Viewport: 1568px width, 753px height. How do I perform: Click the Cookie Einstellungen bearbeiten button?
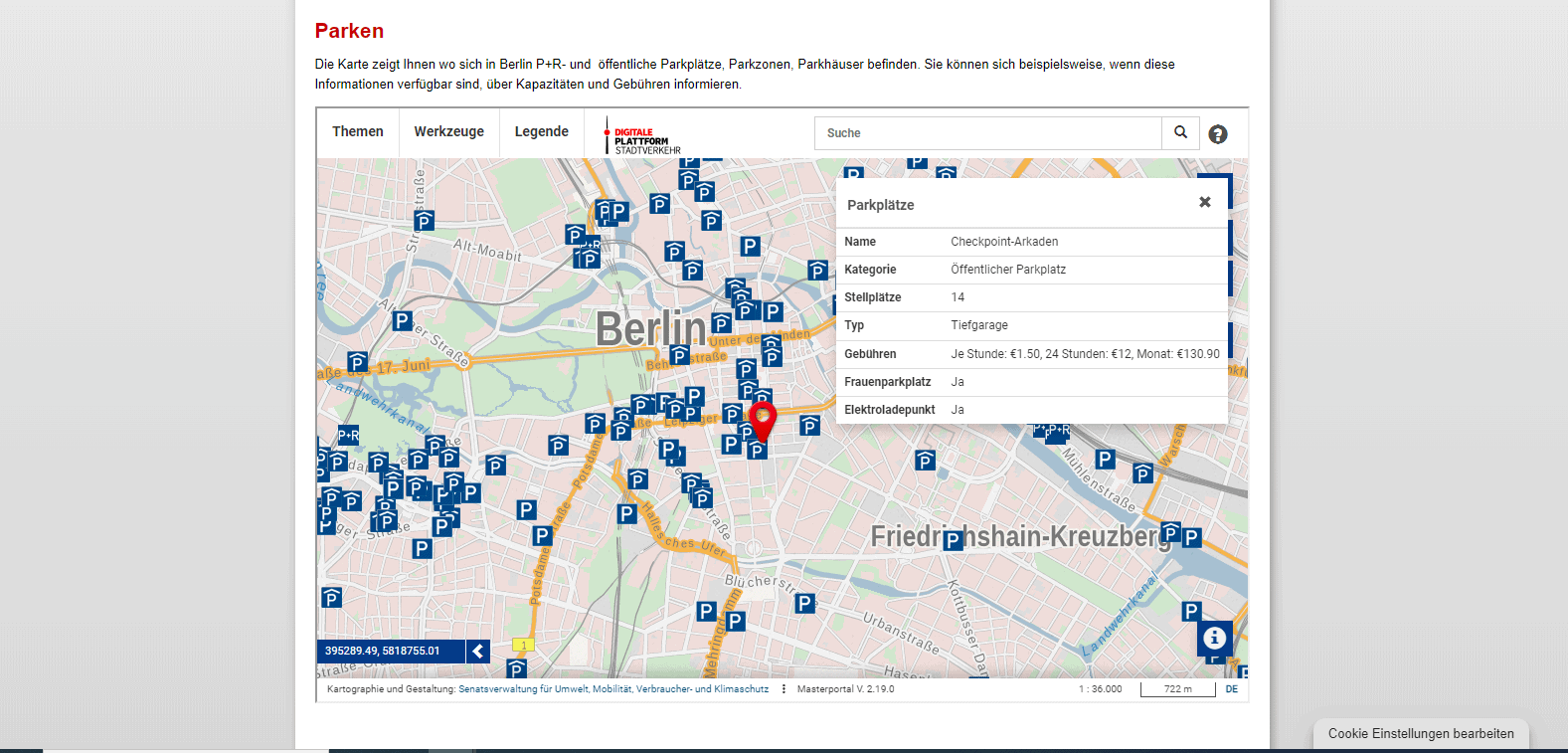click(1420, 734)
